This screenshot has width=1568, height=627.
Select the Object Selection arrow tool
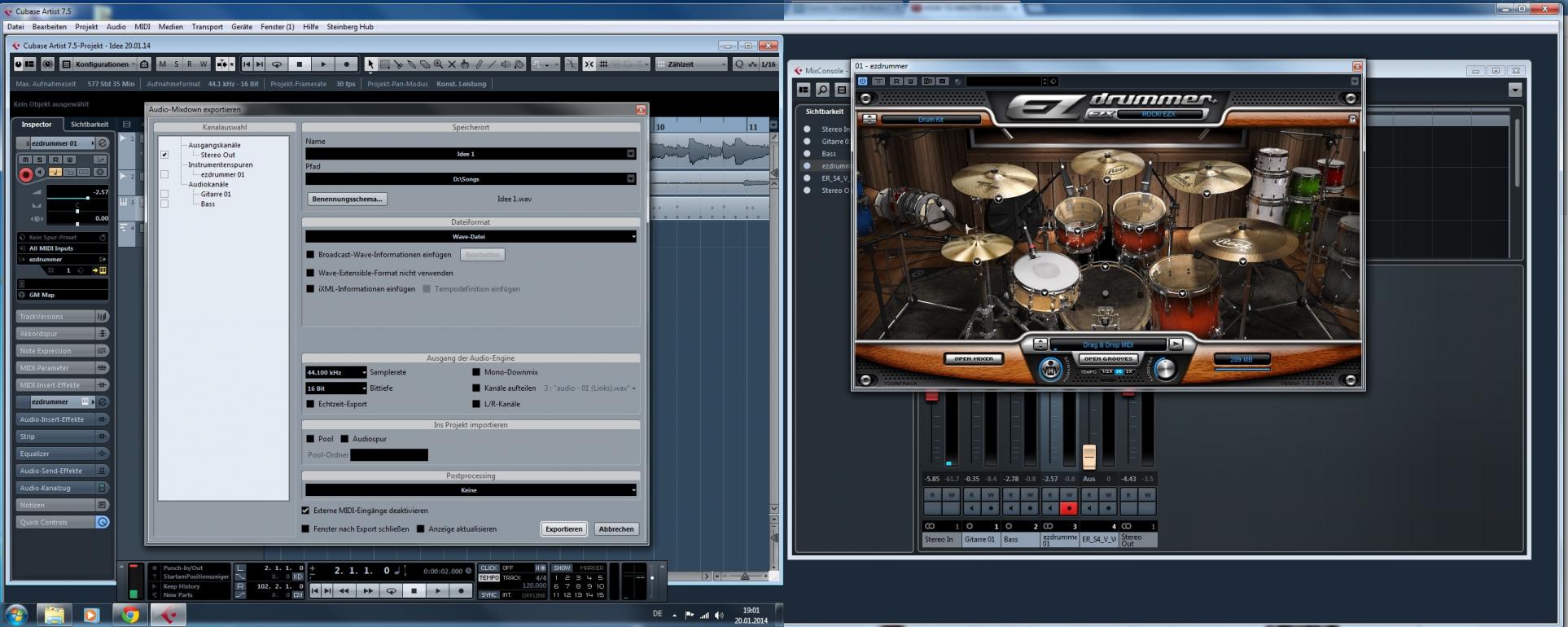370,64
